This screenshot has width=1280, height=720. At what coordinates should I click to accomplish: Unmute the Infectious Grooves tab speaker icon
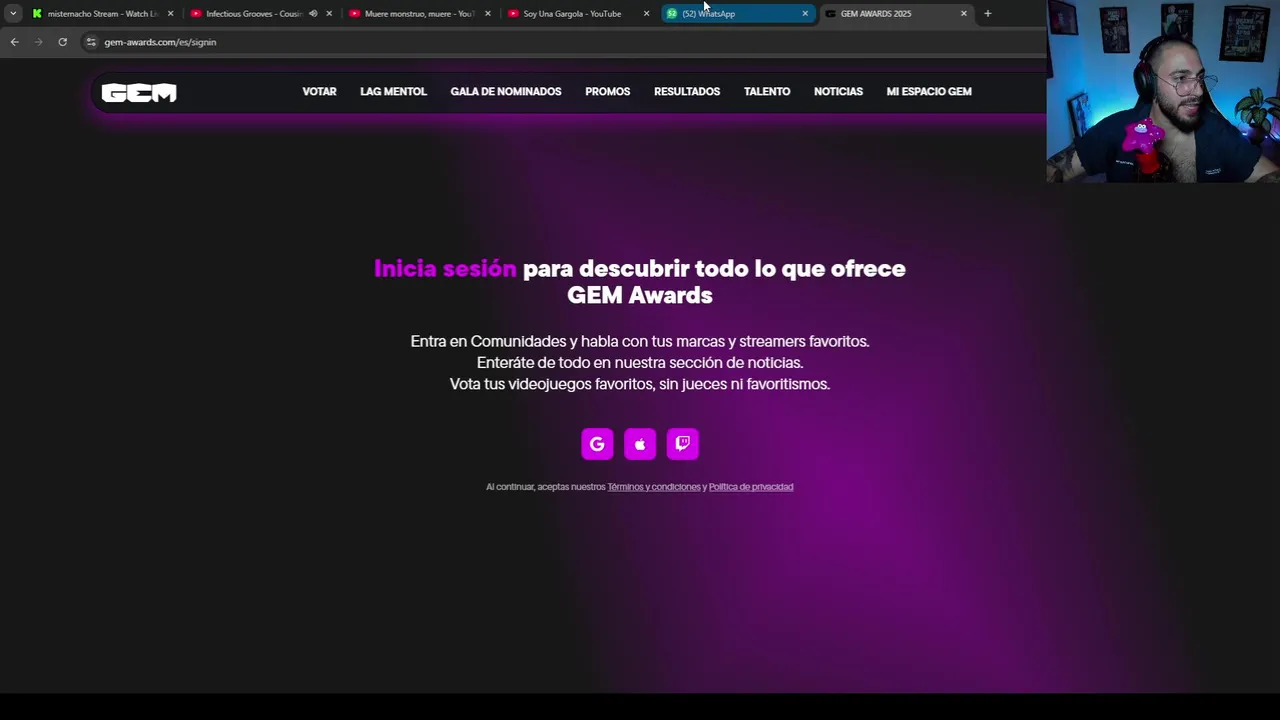click(313, 14)
